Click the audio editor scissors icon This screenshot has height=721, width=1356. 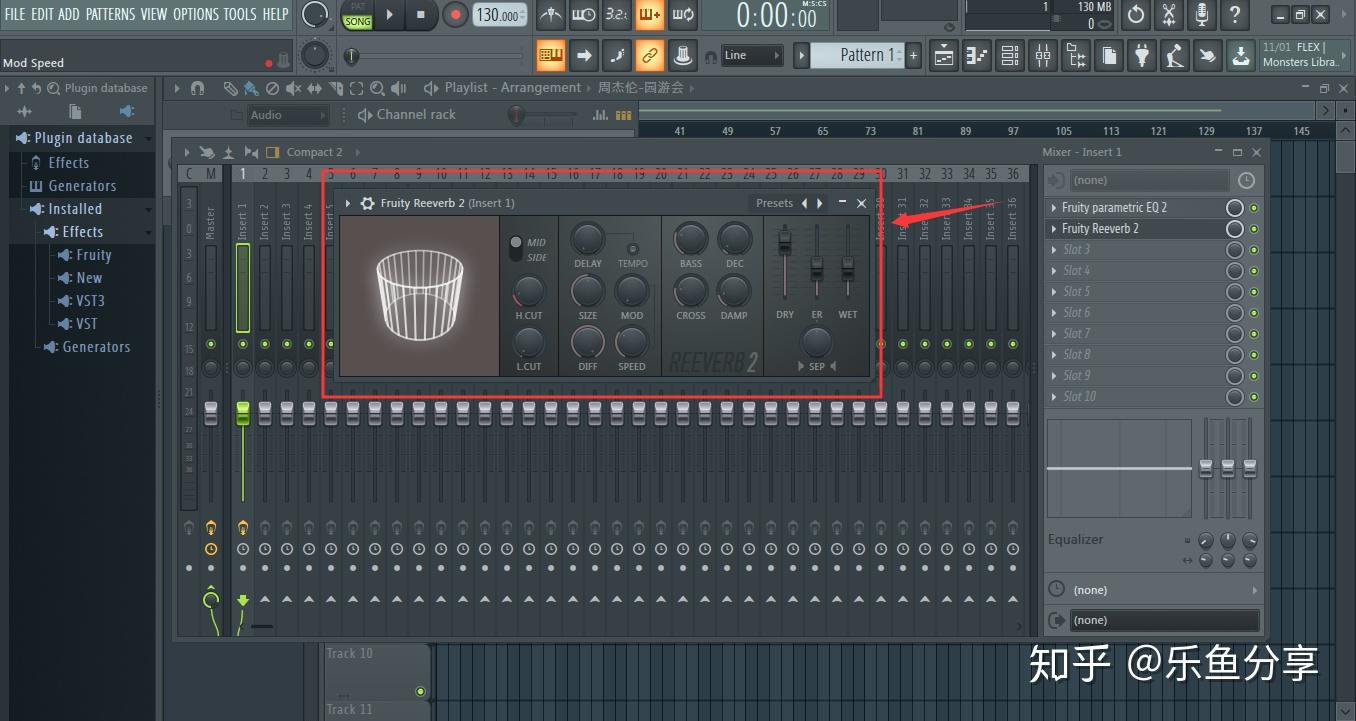[x=1169, y=15]
